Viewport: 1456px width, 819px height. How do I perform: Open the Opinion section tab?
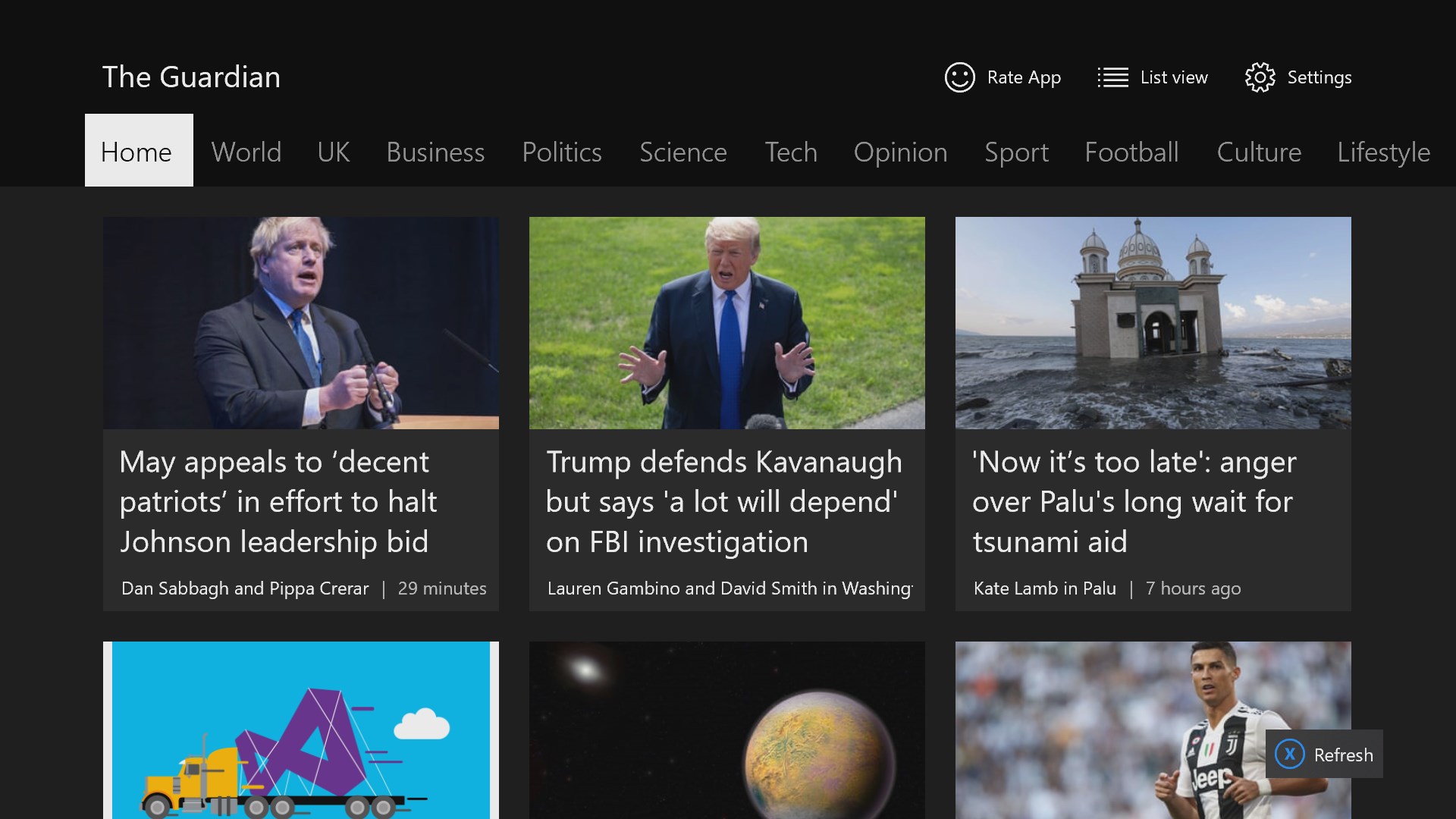(x=901, y=152)
